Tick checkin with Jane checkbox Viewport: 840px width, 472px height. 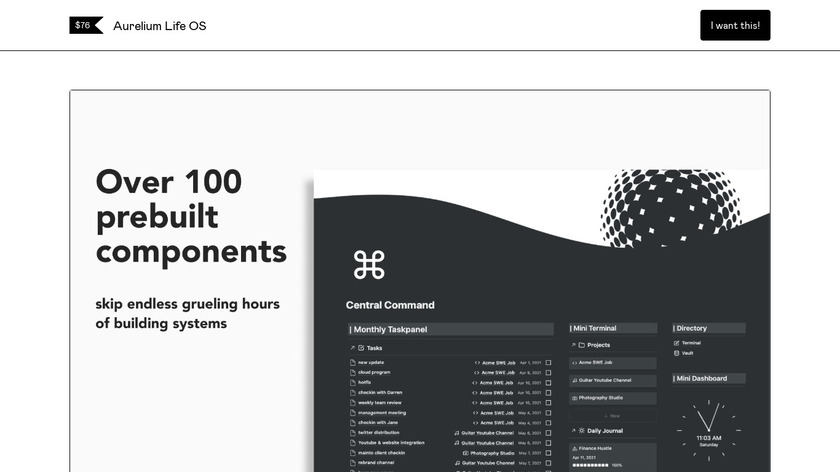tap(548, 423)
